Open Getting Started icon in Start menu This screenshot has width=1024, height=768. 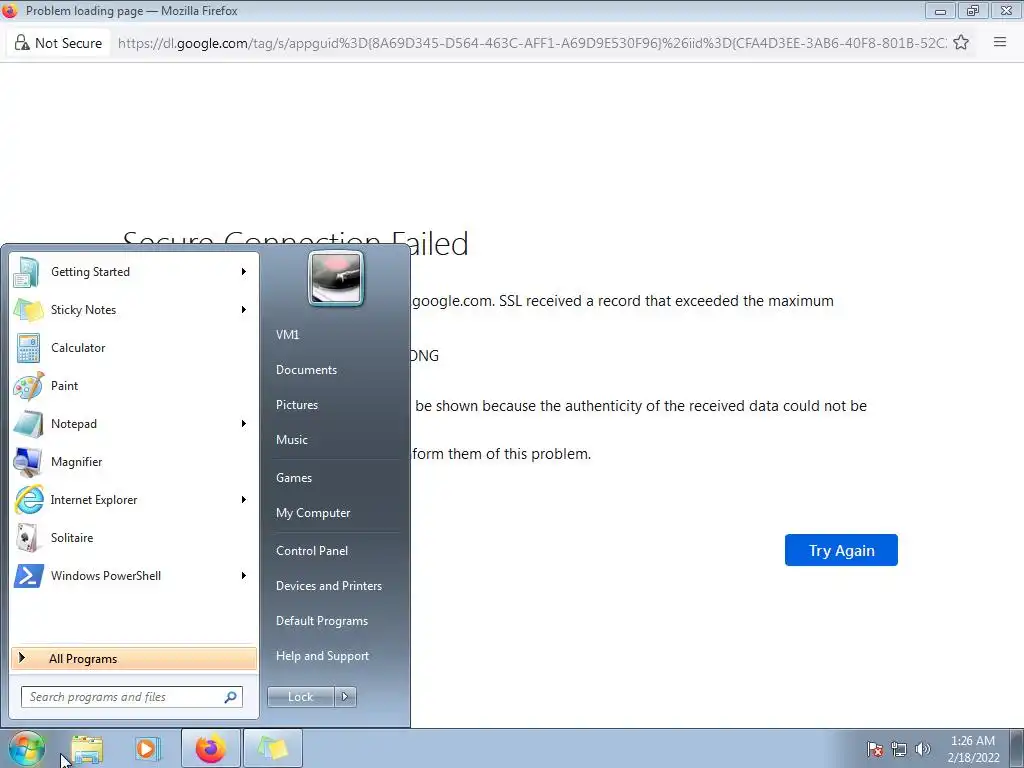coord(27,272)
